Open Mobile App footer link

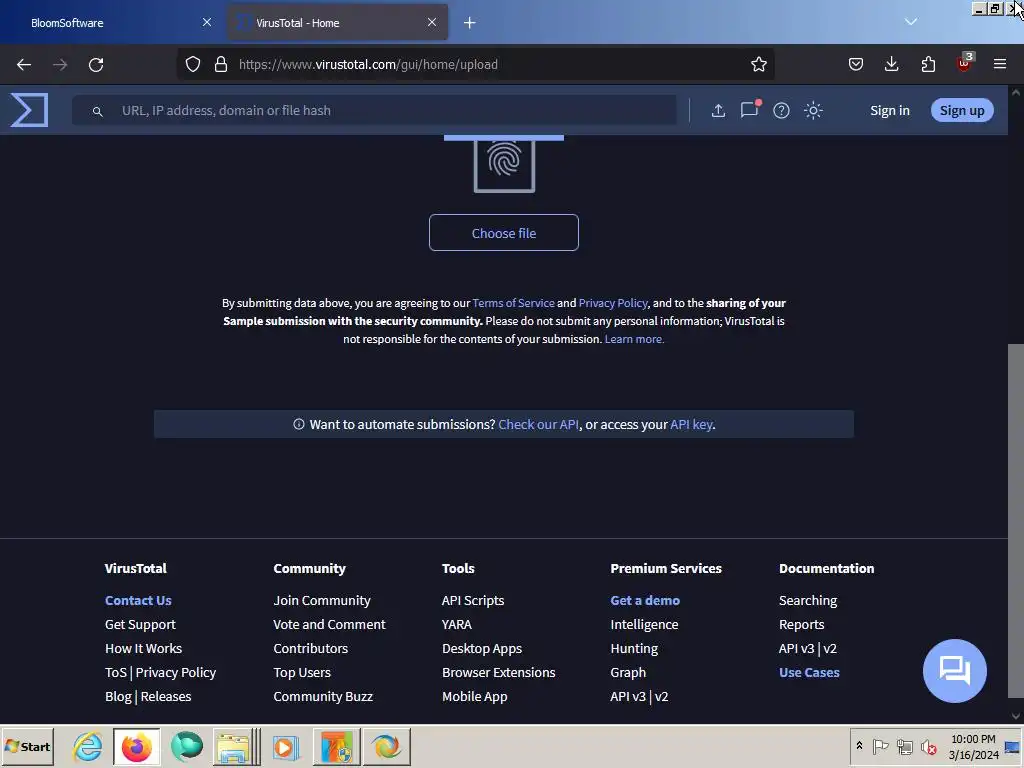coord(475,696)
